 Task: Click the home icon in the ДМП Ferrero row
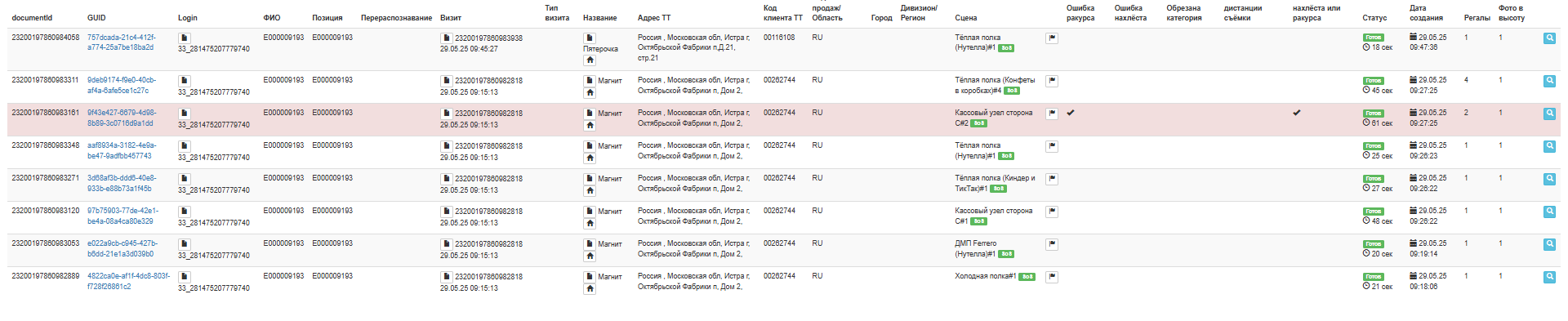tap(590, 256)
